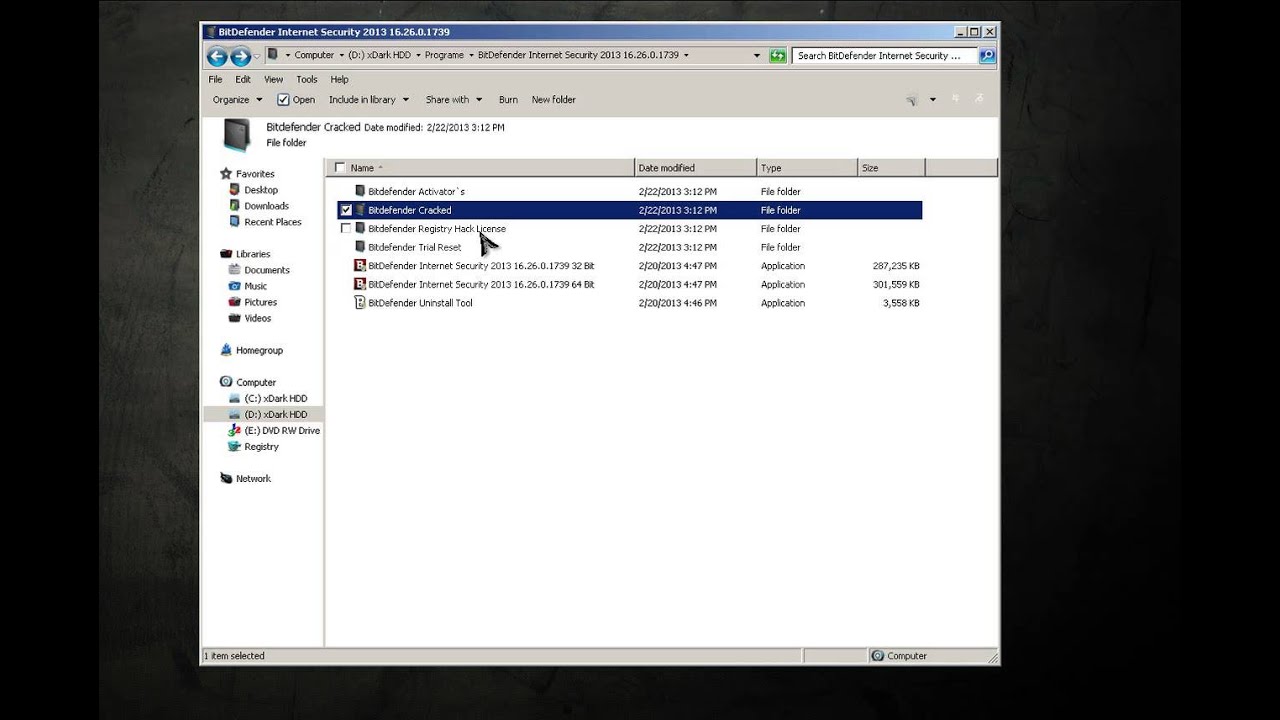Open the View menu
This screenshot has width=1280, height=720.
click(273, 80)
